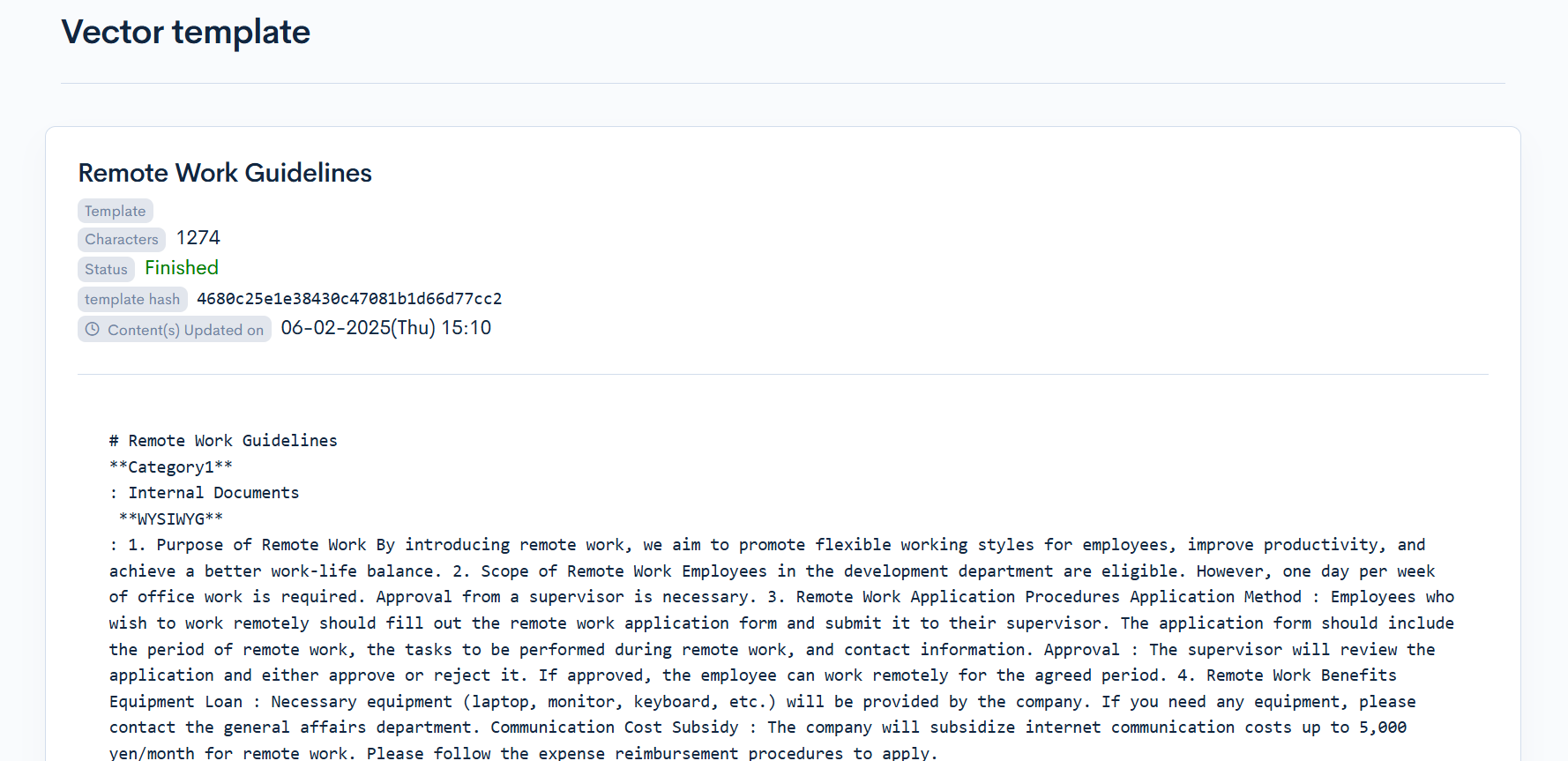Click the Content(s) Updated on label
This screenshot has width=1568, height=761.
tap(185, 330)
